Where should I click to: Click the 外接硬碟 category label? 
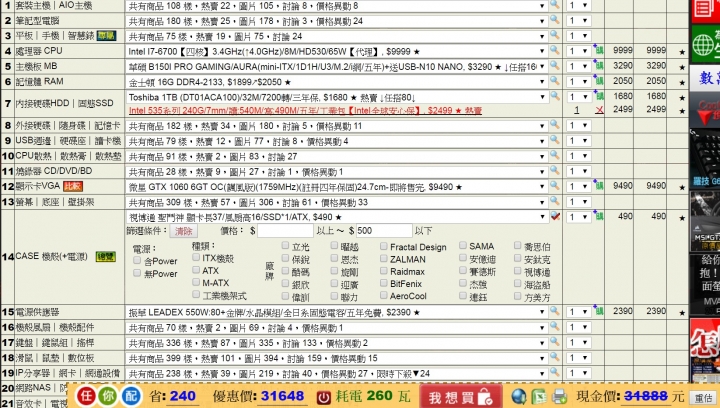[x=34, y=126]
